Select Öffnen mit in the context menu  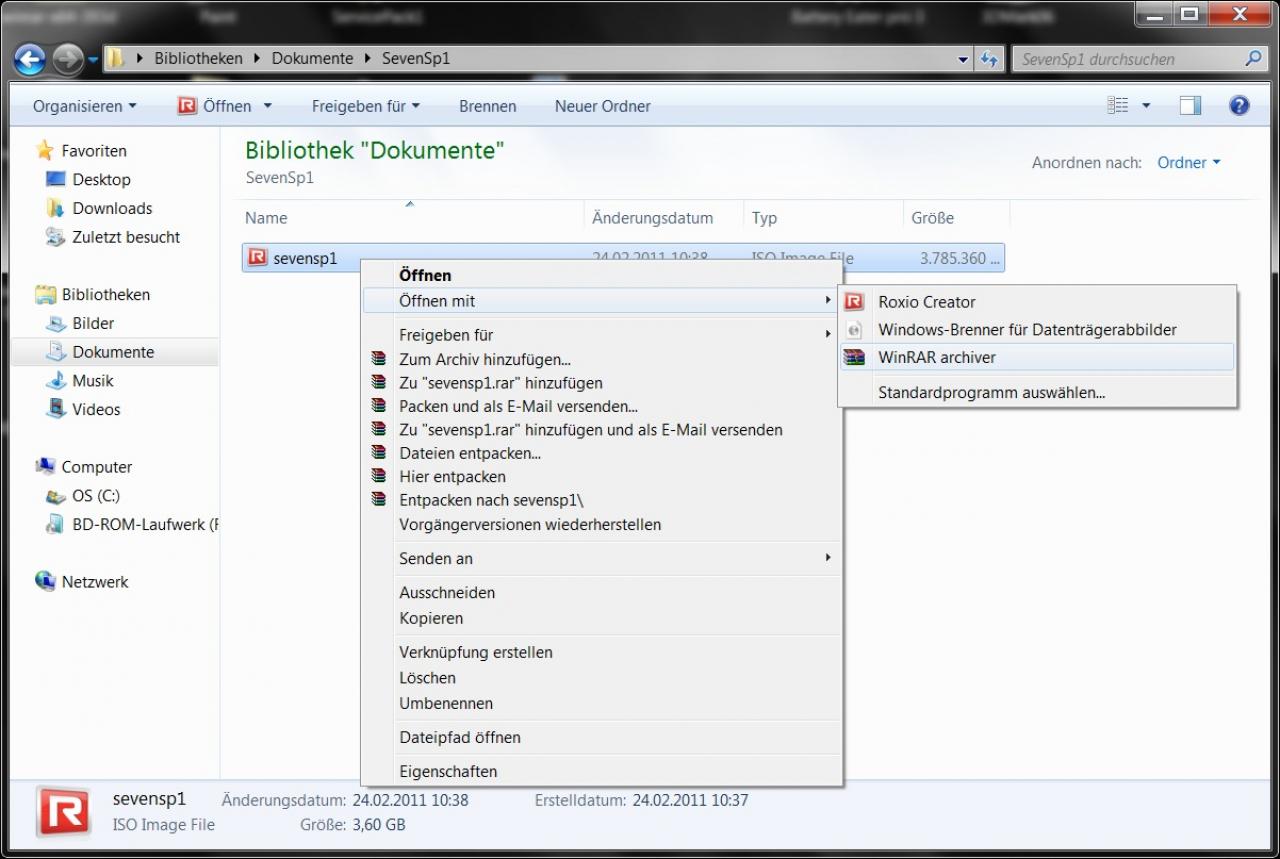point(602,301)
